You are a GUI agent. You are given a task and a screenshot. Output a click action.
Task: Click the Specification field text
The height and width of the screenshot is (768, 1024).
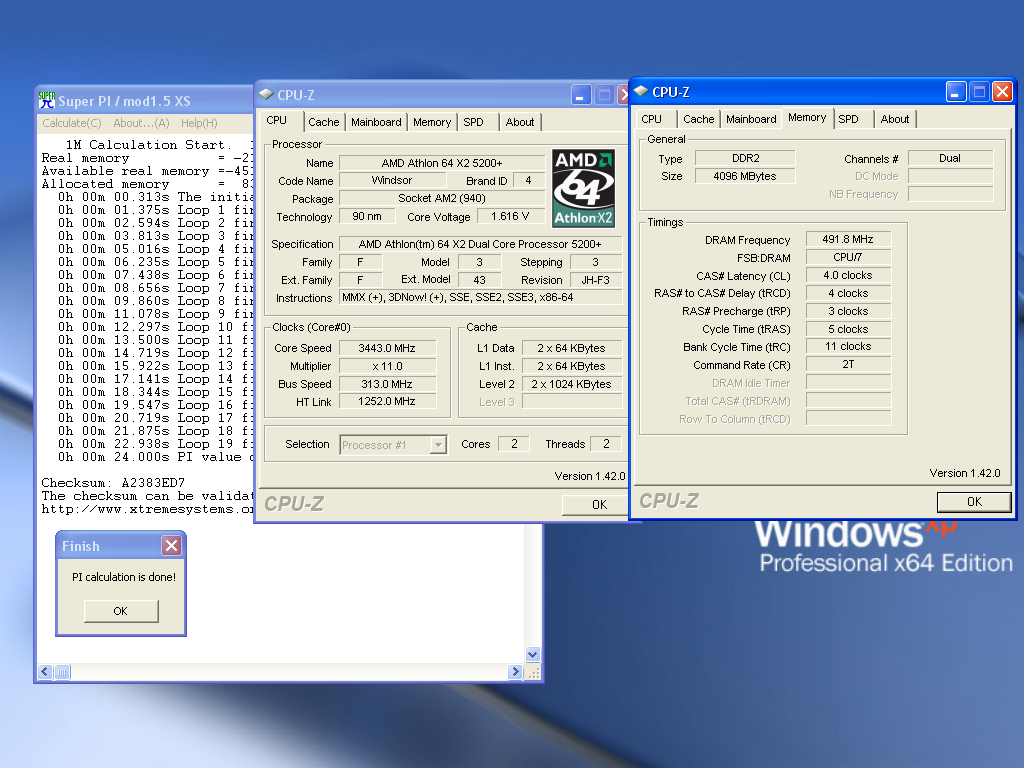point(480,244)
